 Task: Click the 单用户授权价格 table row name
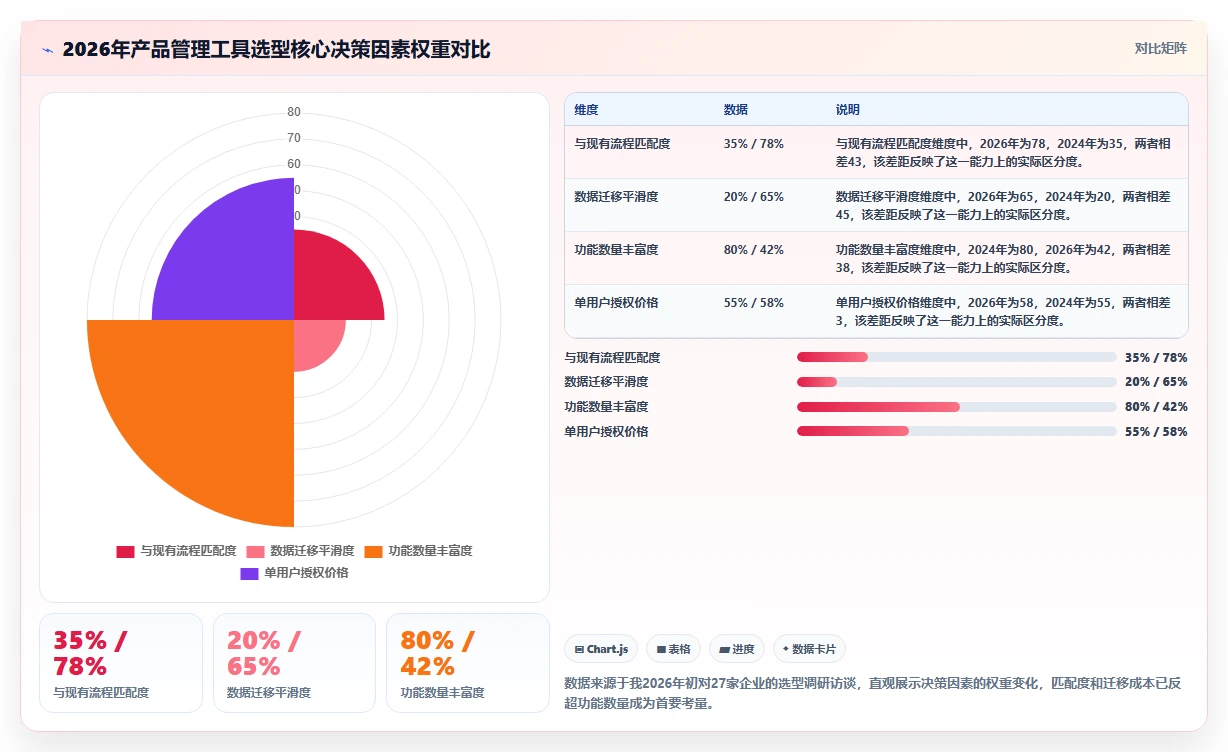(x=616, y=303)
